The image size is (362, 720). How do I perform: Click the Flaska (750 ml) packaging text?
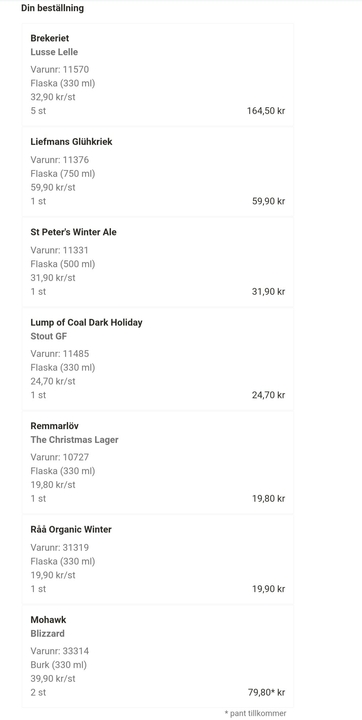pyautogui.click(x=63, y=174)
